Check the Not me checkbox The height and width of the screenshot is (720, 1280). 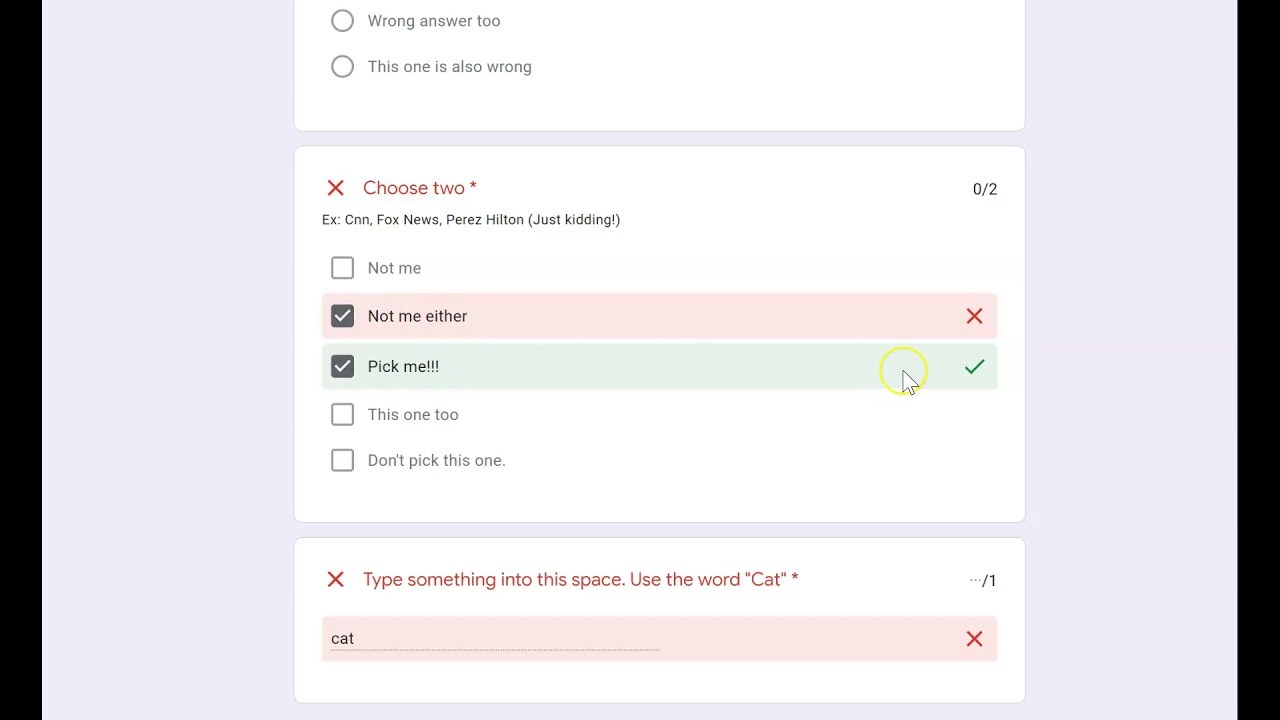342,268
